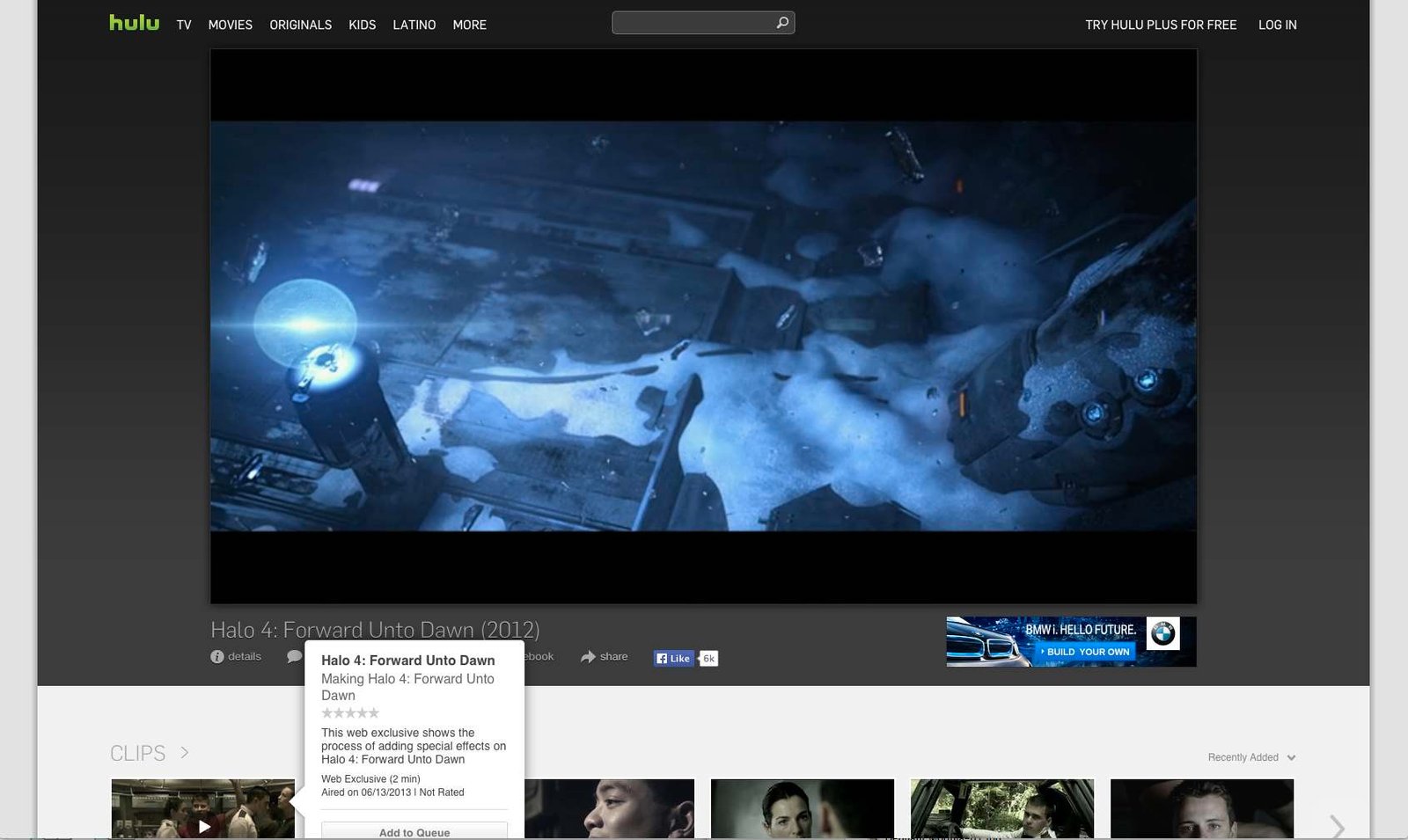Viewport: 1408px width, 840px height.
Task: Click the video player area
Action: point(703,326)
